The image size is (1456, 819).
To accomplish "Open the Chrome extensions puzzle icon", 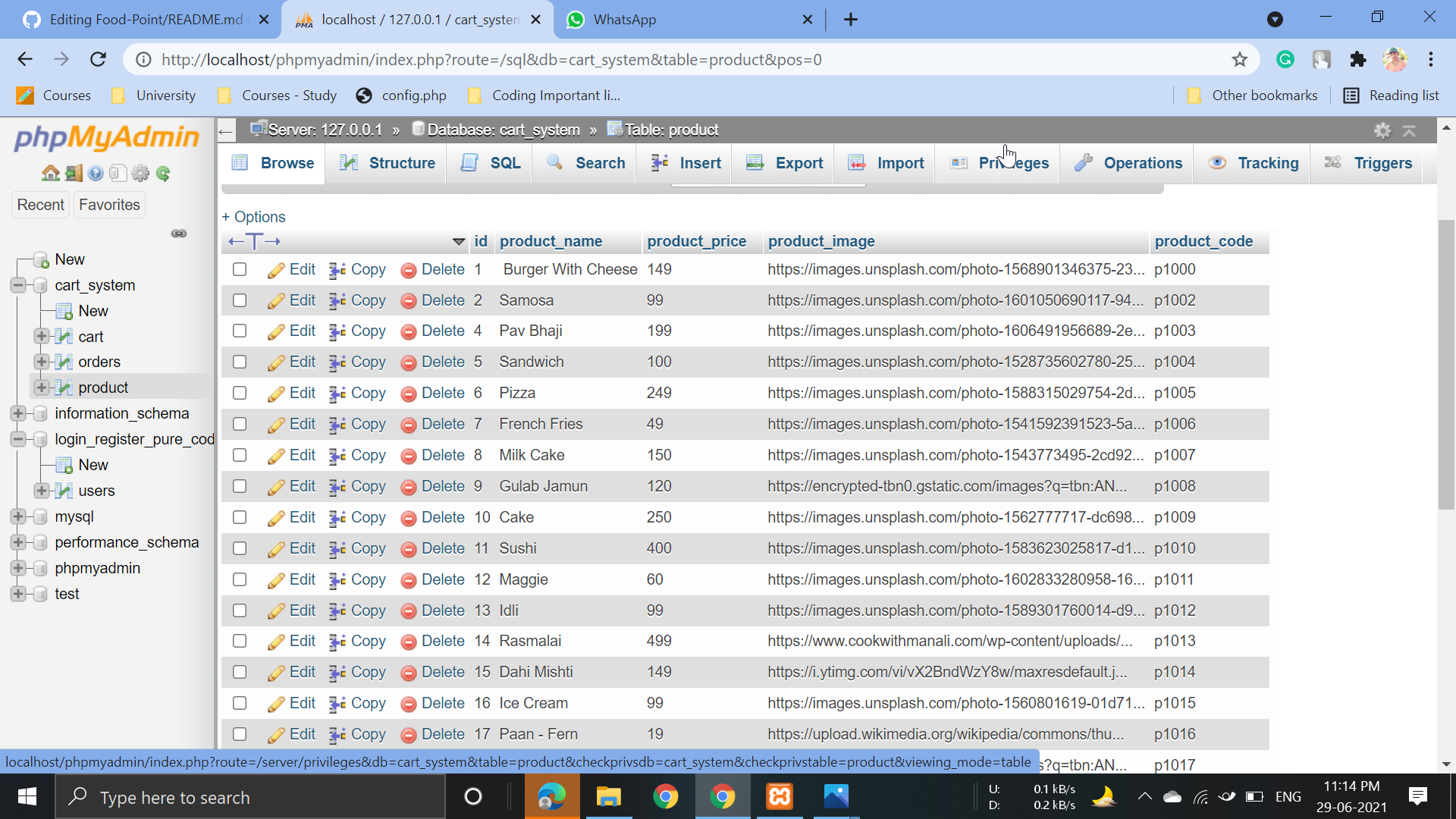I will coord(1358,59).
